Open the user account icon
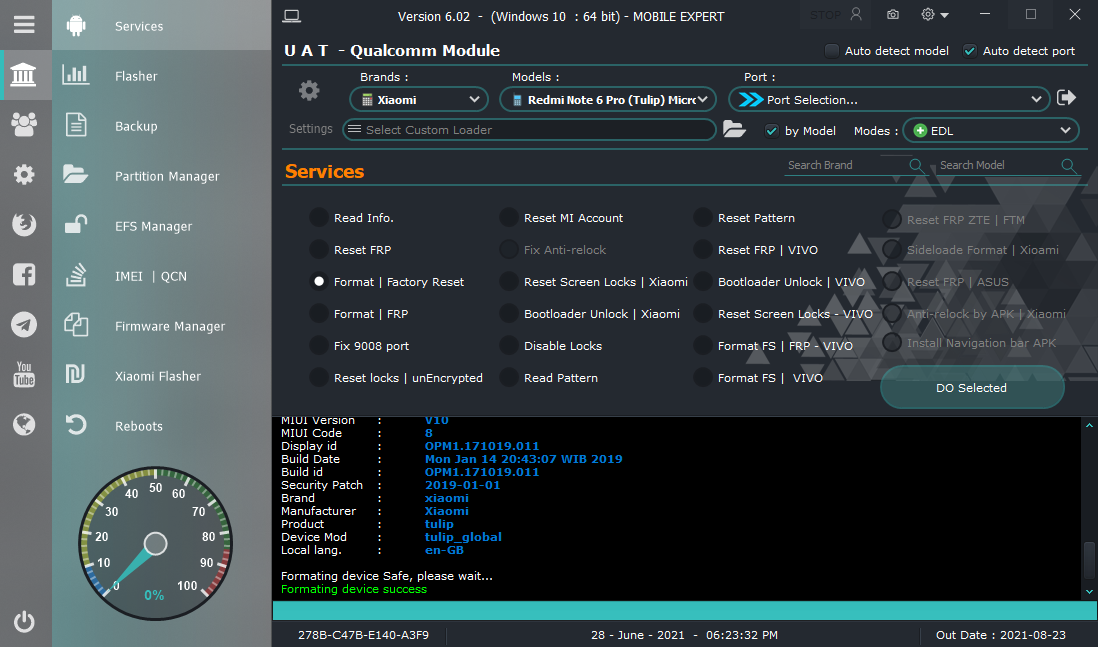Screen dimensions: 1098x647 click(856, 14)
